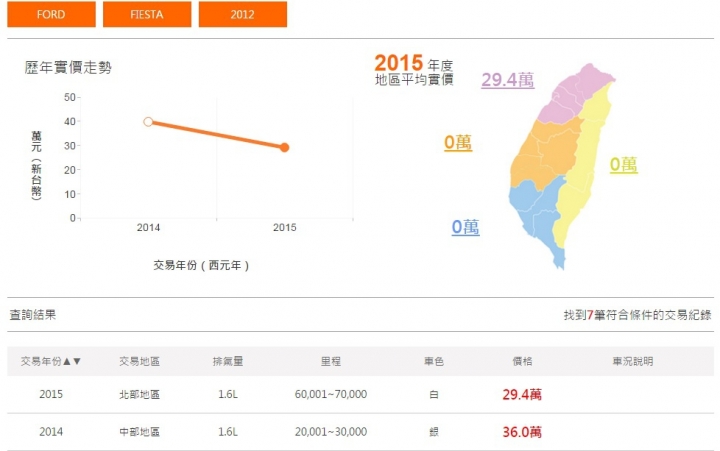This screenshot has height=451, width=720.
Task: Click the 交易地區 column header
Action: pos(140,361)
